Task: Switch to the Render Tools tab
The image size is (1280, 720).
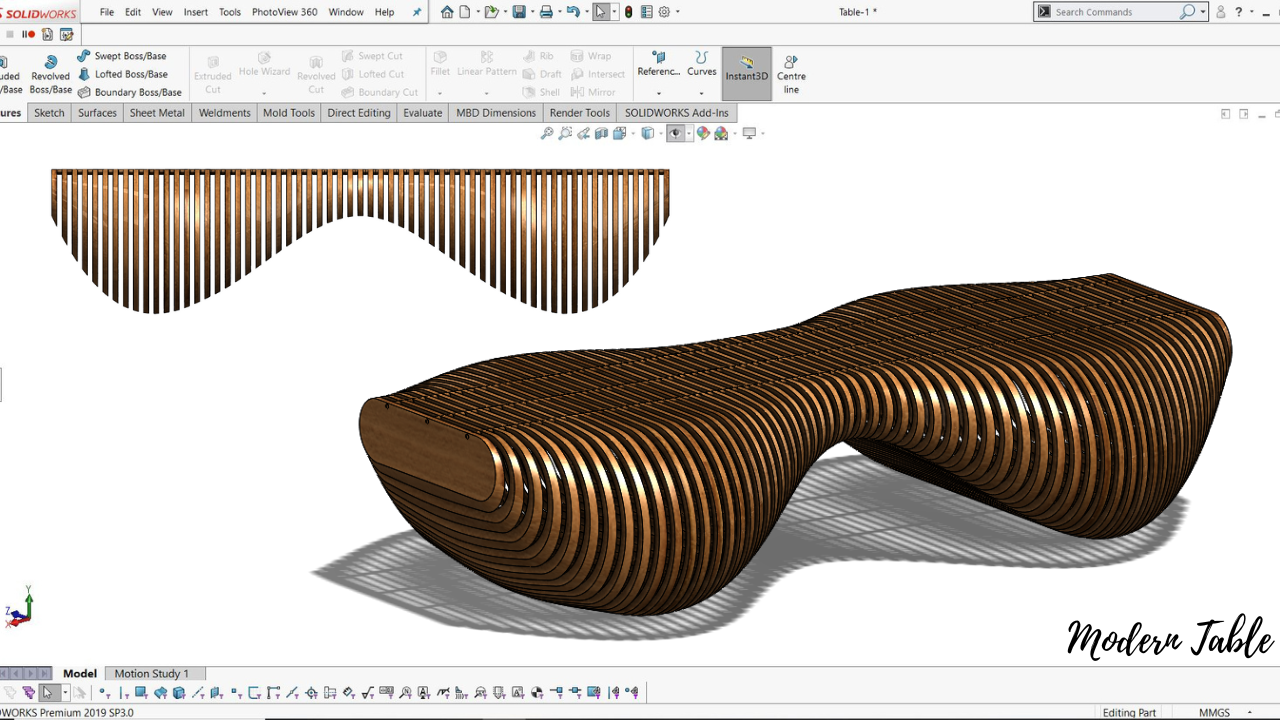Action: click(580, 113)
